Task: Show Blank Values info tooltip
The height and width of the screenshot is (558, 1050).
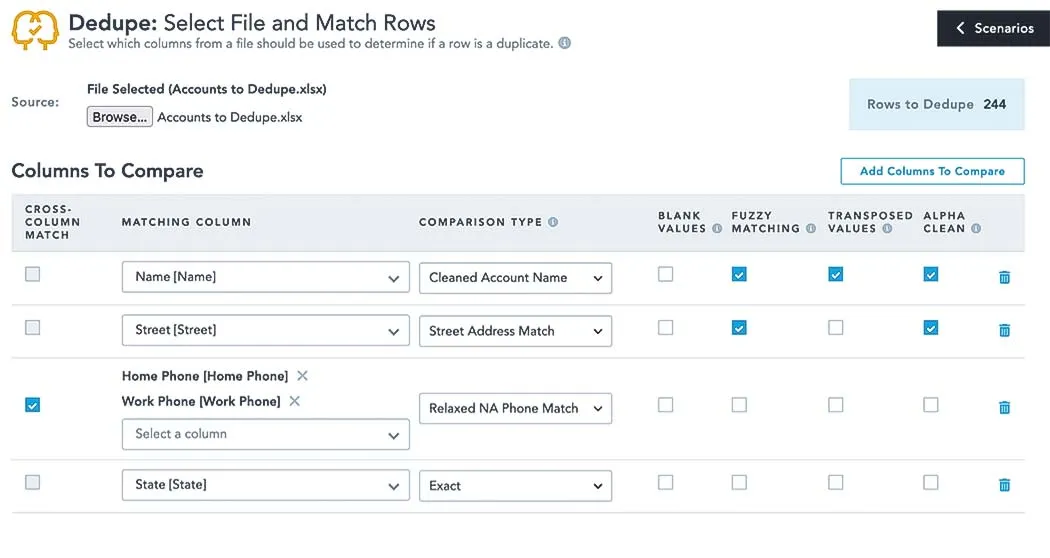Action: click(717, 228)
